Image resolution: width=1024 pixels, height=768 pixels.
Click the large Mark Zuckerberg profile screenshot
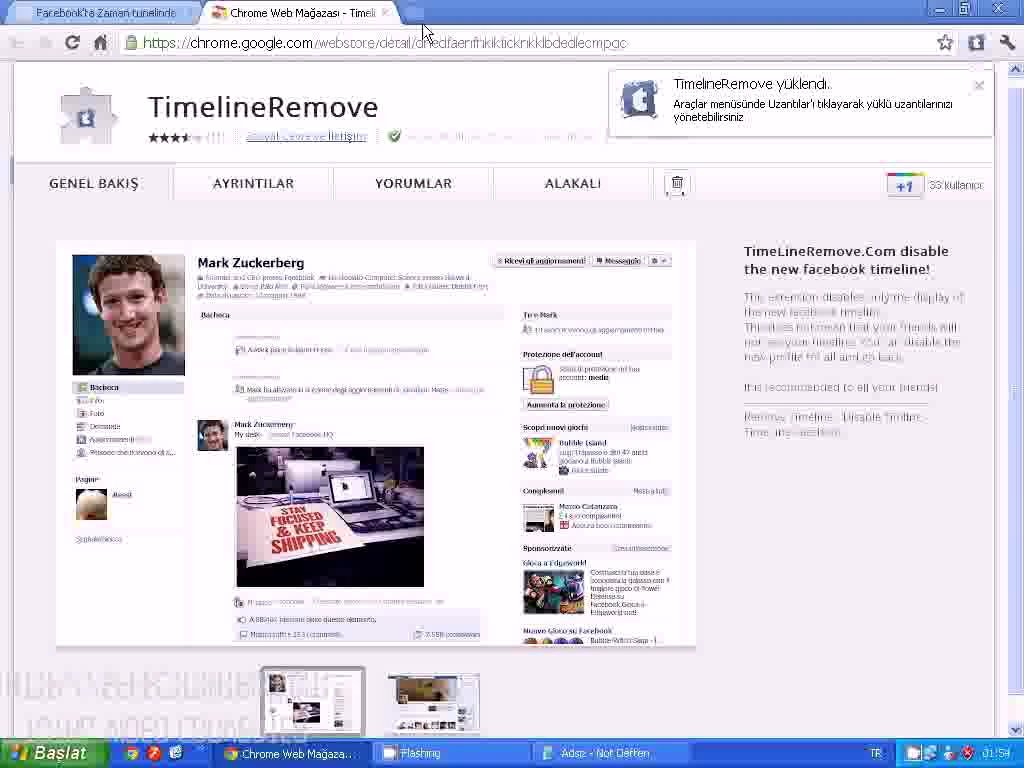coord(376,444)
